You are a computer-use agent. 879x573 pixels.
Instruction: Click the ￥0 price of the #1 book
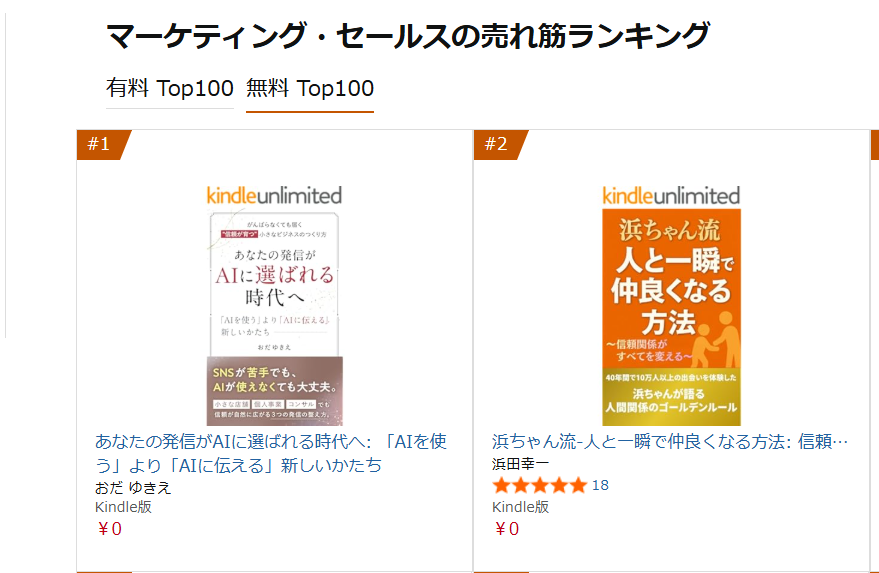pyautogui.click(x=108, y=529)
